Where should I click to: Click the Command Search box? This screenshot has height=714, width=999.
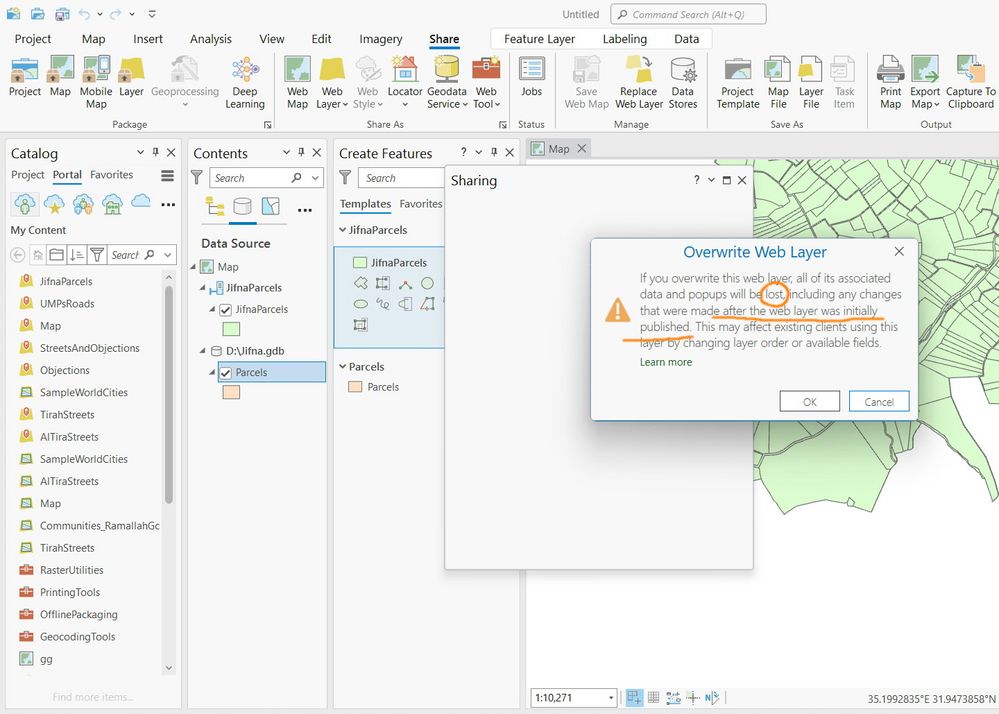pyautogui.click(x=688, y=14)
